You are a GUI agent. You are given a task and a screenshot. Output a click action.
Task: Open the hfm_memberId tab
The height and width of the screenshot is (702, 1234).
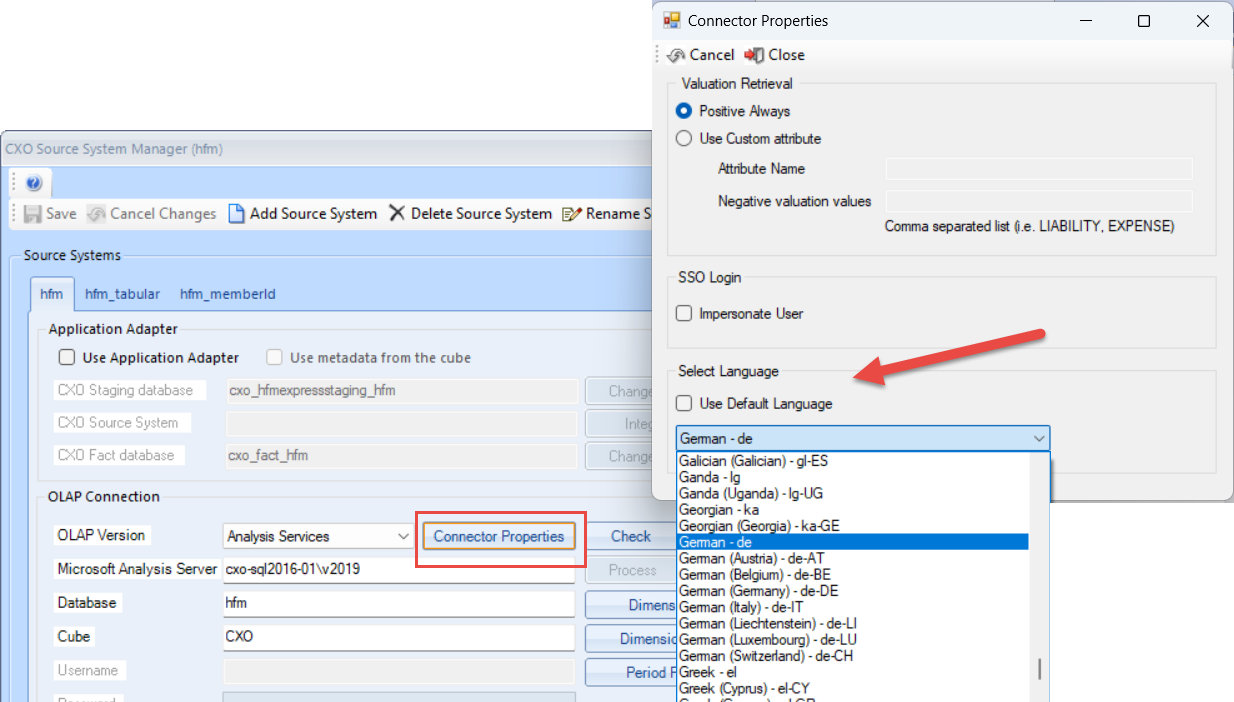228,294
